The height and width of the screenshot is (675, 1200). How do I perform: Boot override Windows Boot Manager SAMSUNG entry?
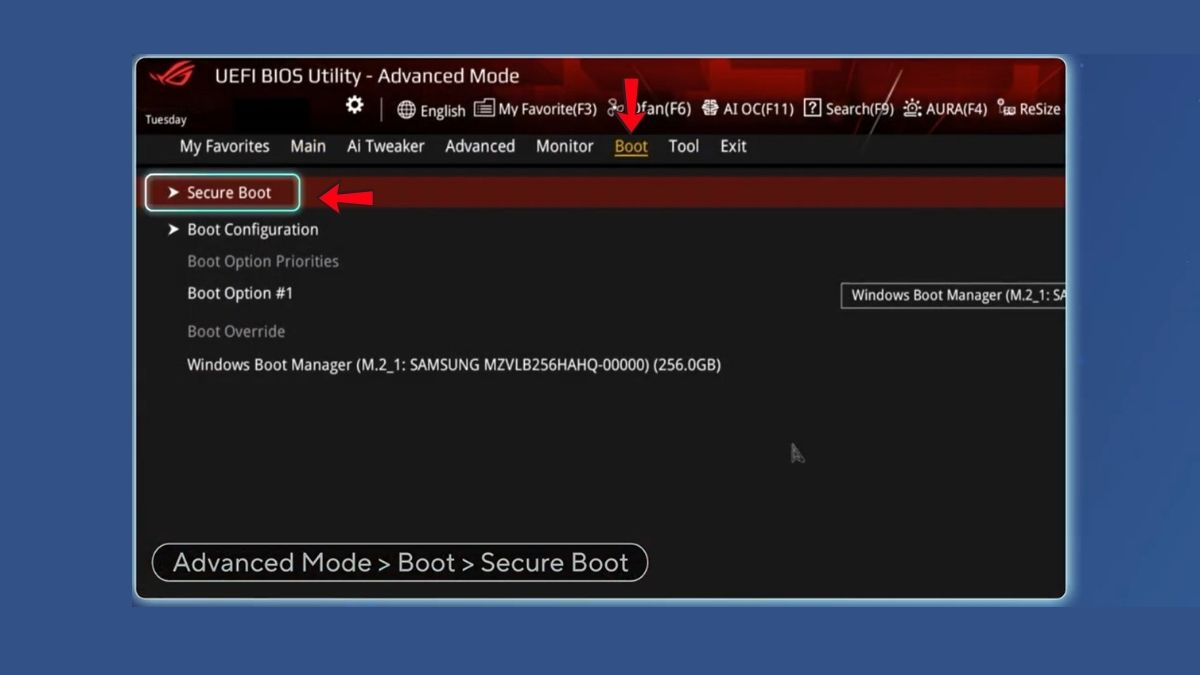(x=454, y=365)
